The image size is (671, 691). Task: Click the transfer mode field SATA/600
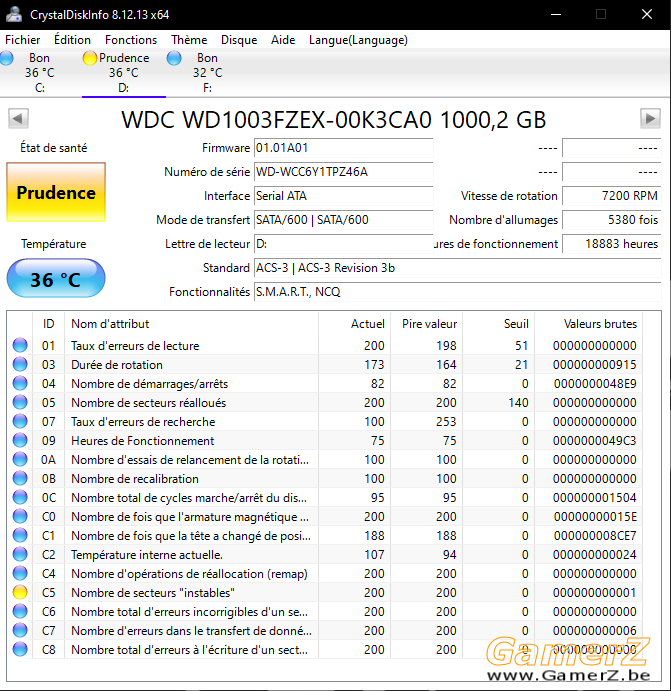pyautogui.click(x=344, y=220)
